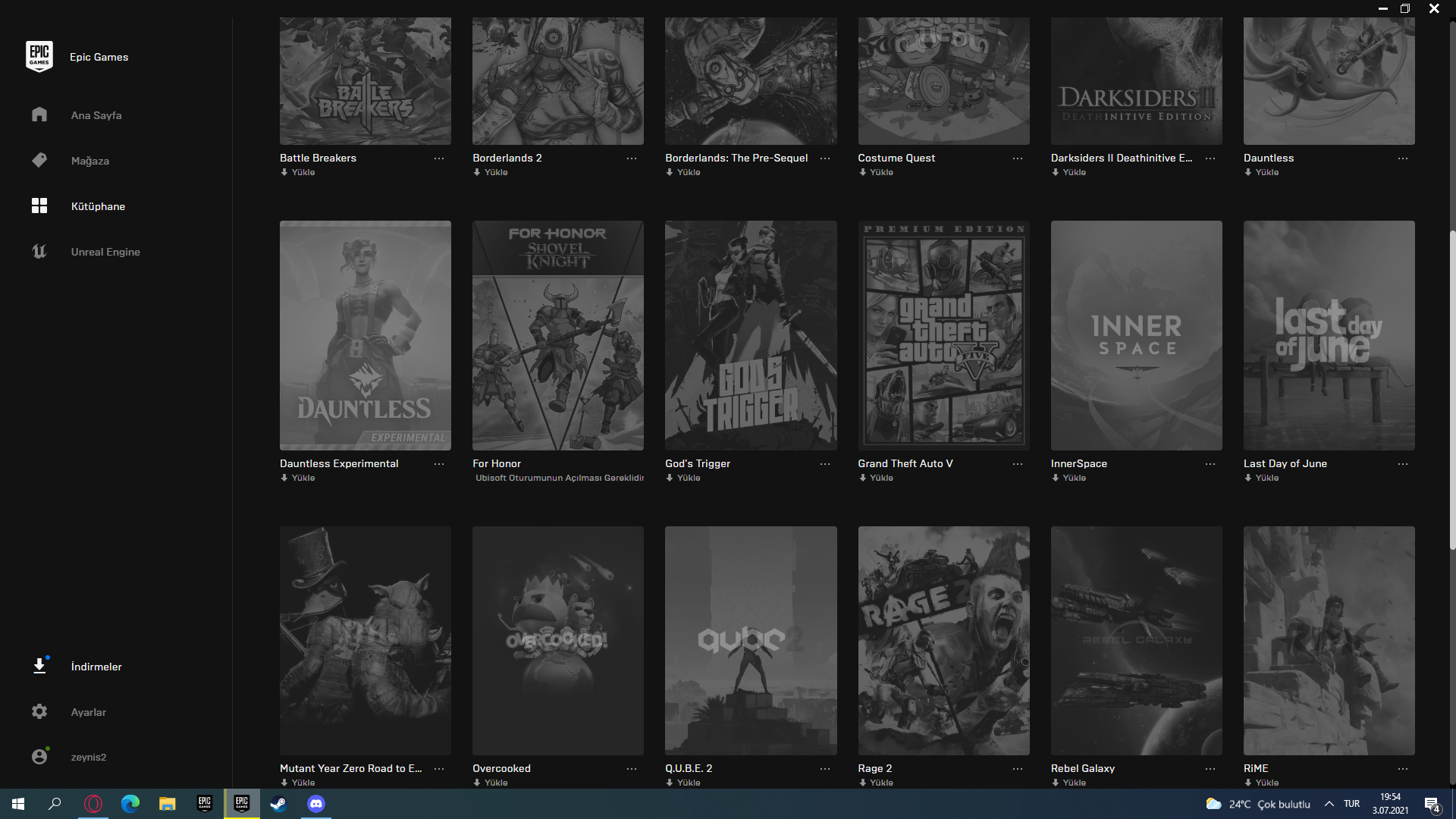
Task: Open İndirmeler downloads icon
Action: pyautogui.click(x=39, y=666)
